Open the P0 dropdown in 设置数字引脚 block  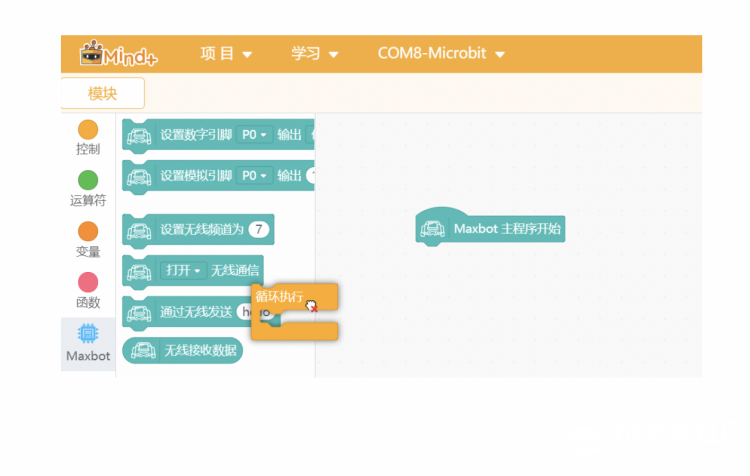pyautogui.click(x=254, y=135)
